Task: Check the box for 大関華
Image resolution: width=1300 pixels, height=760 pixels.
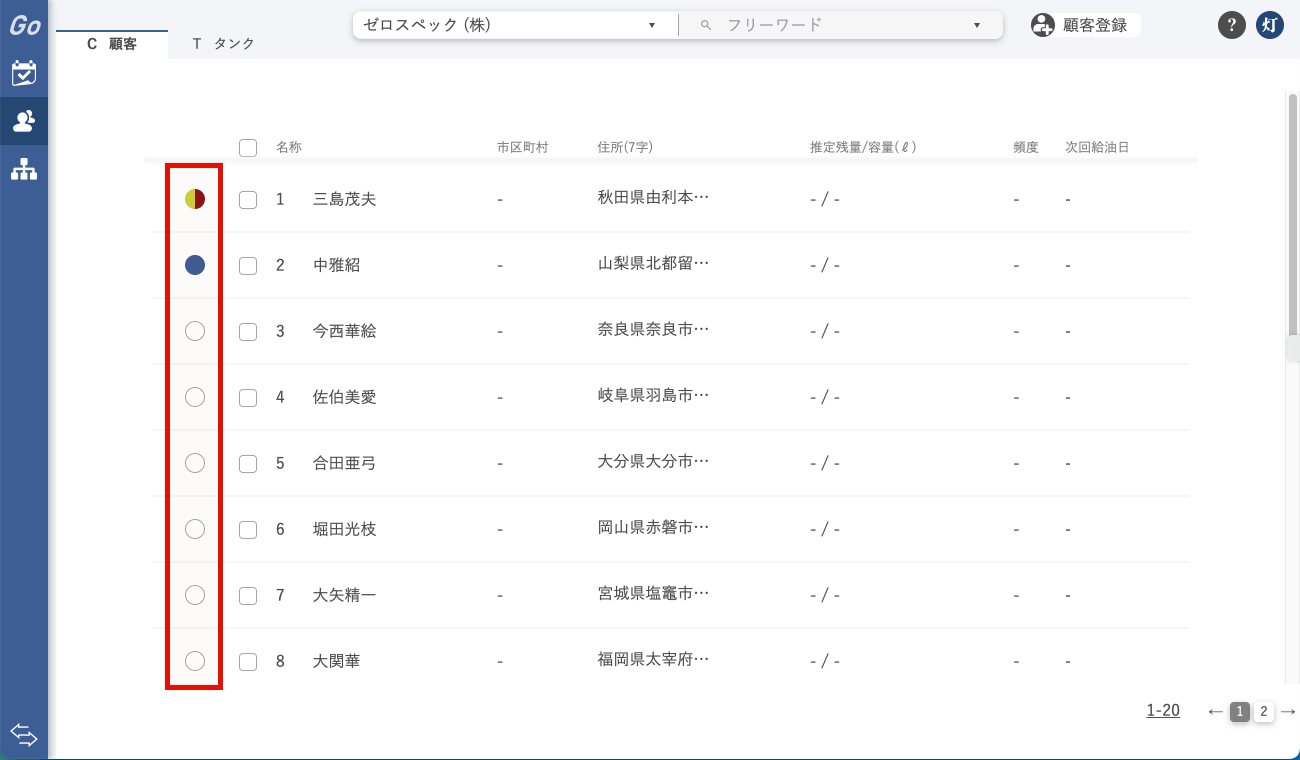Action: 248,662
